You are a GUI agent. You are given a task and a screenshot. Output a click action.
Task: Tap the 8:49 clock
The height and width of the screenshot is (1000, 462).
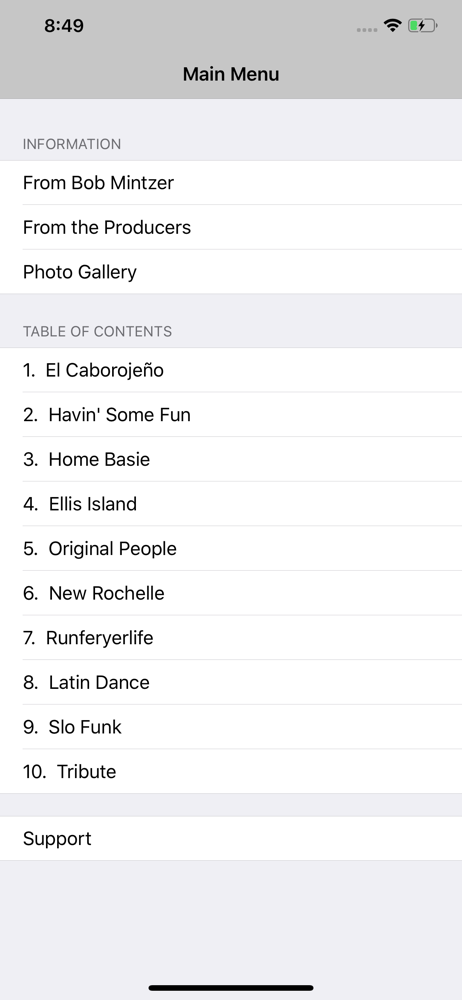tap(64, 26)
